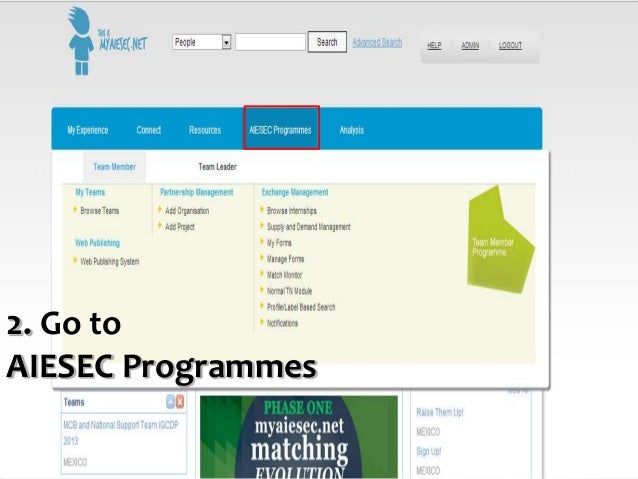Select the AIESEC Programmes menu
638x479 pixels.
pyautogui.click(x=281, y=128)
